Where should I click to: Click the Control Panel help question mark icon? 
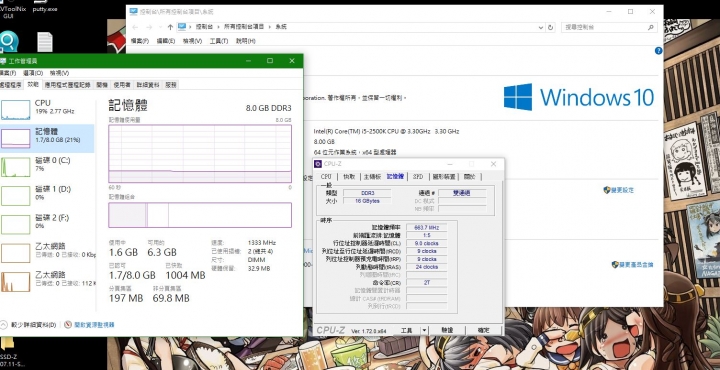click(658, 50)
